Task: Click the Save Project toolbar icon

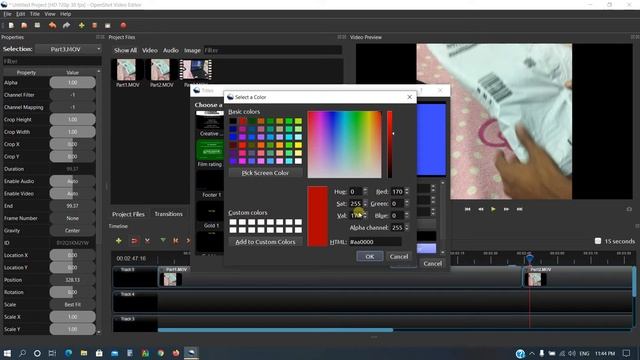Action: [37, 25]
